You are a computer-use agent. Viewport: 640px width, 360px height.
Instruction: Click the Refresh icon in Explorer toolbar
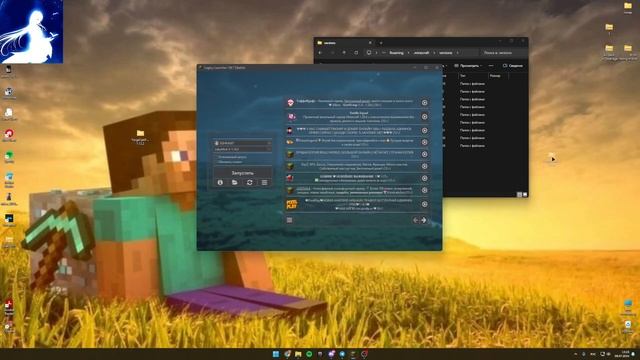[356, 53]
